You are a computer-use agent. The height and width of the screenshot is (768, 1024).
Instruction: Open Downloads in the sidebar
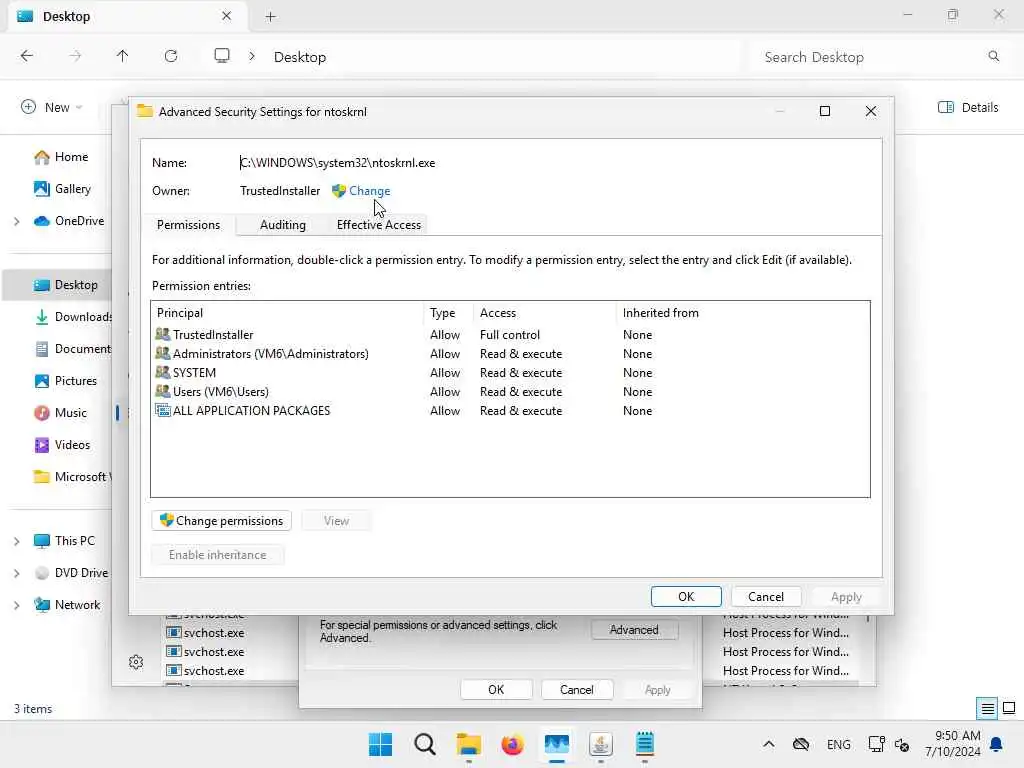[x=73, y=317]
